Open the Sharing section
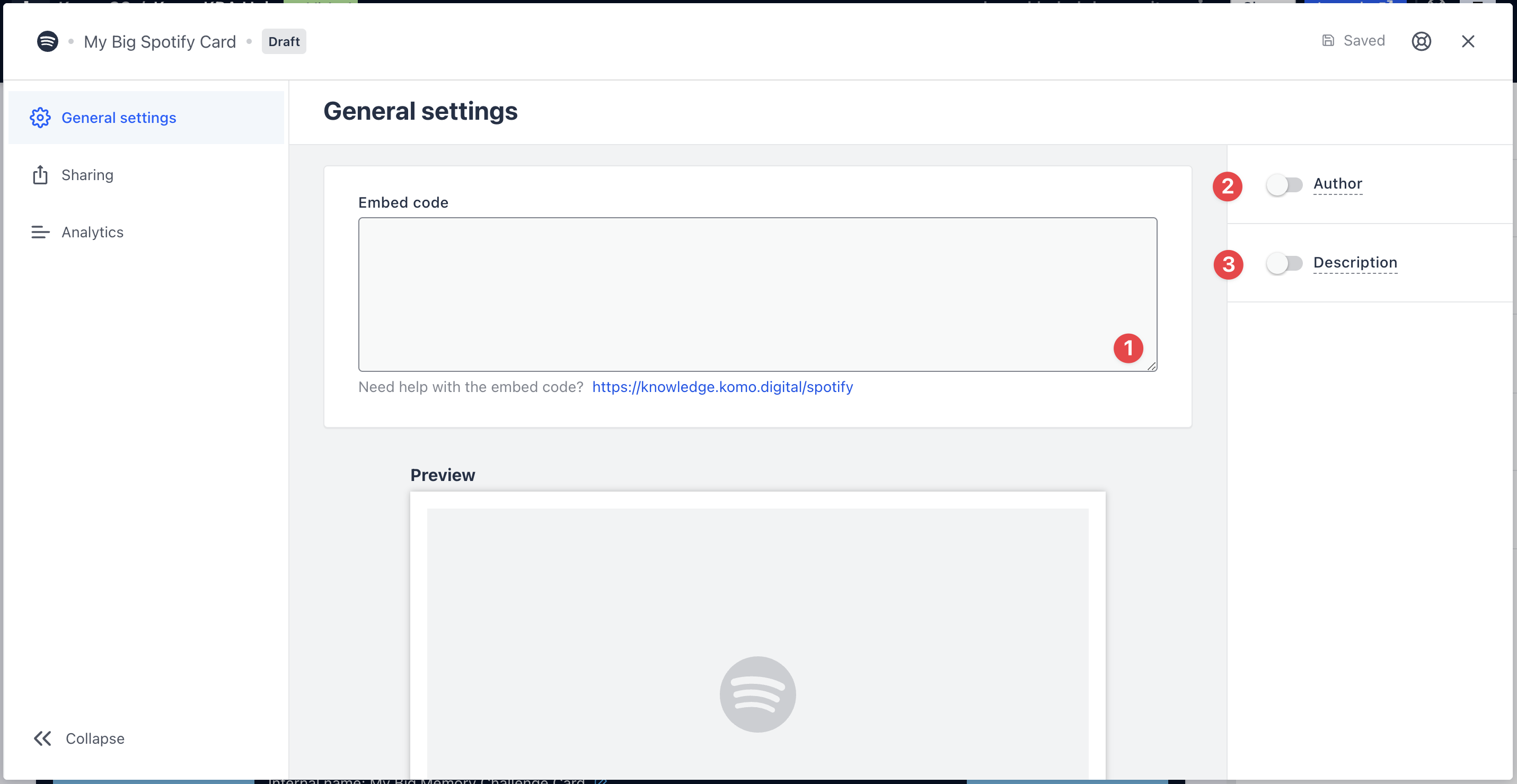 point(87,175)
